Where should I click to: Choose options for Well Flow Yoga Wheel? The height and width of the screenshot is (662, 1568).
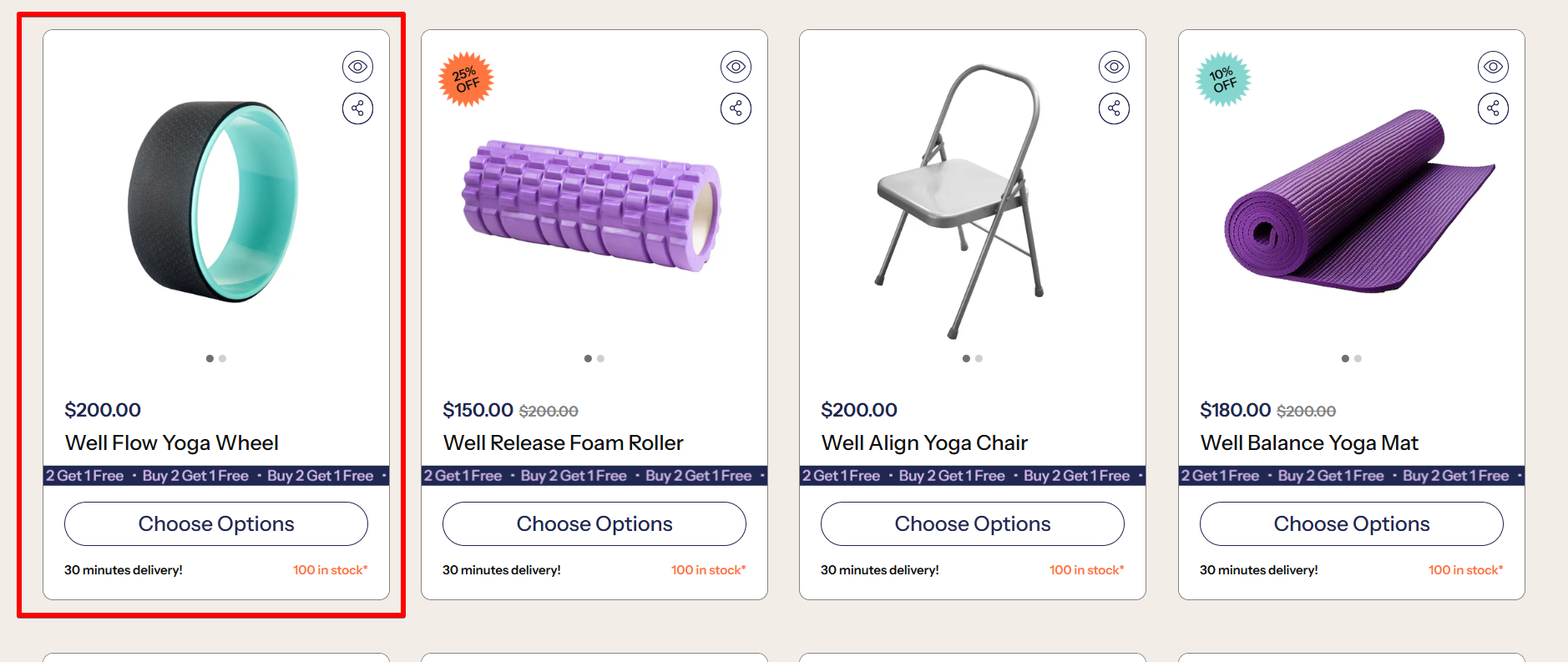(x=216, y=523)
